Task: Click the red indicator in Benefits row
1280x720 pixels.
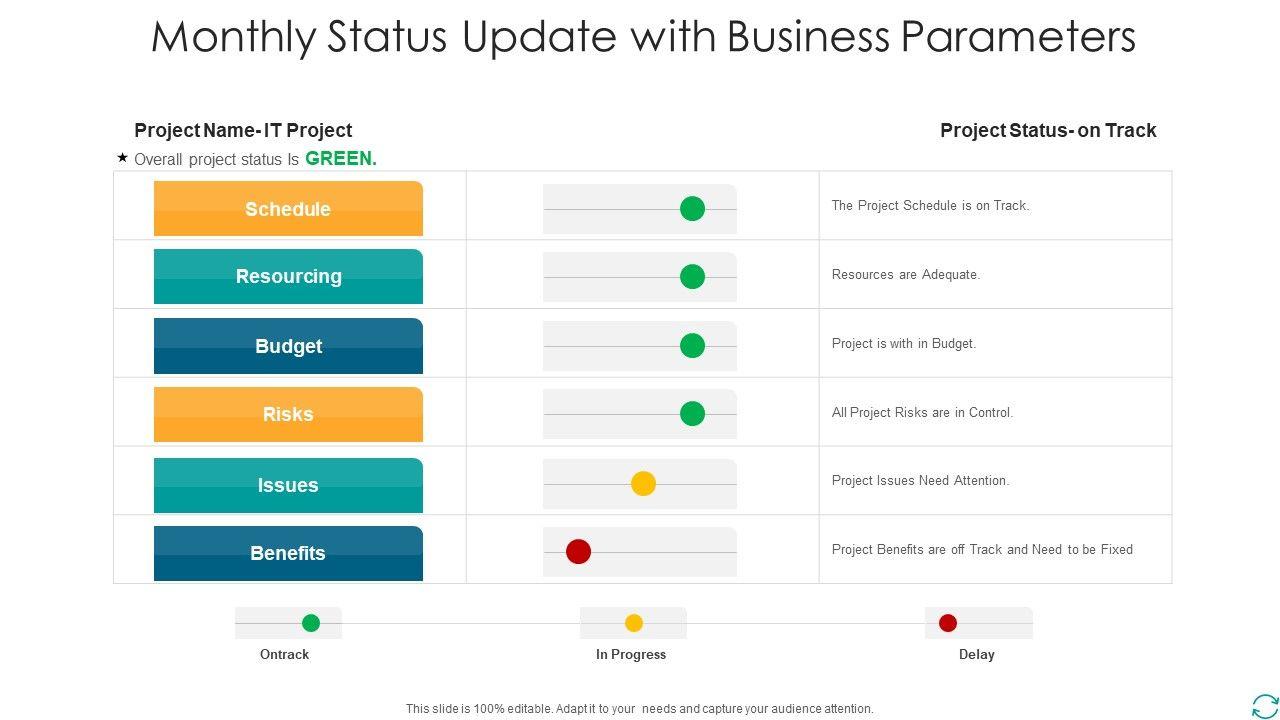Action: 578,552
